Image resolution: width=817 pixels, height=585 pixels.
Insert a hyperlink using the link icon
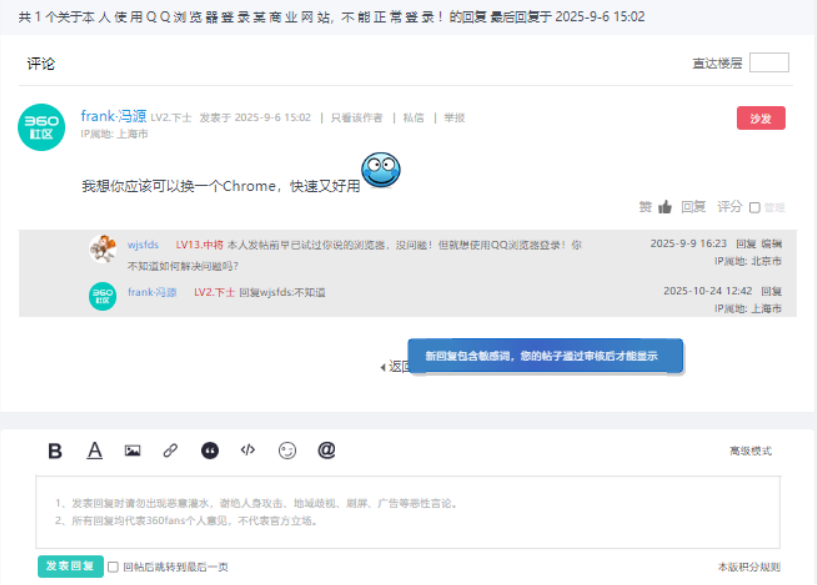pyautogui.click(x=170, y=450)
